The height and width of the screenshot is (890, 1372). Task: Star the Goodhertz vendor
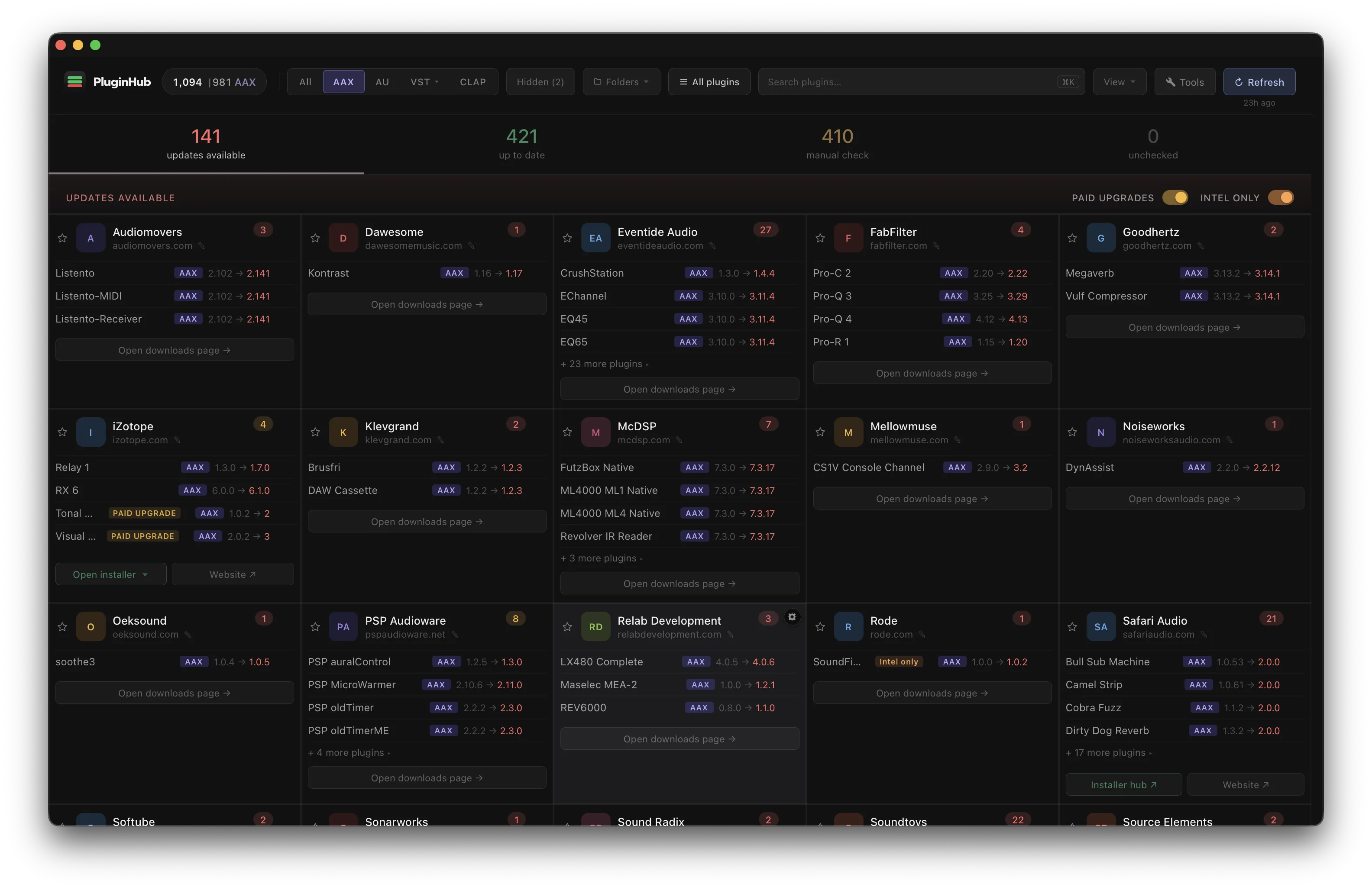pos(1072,238)
